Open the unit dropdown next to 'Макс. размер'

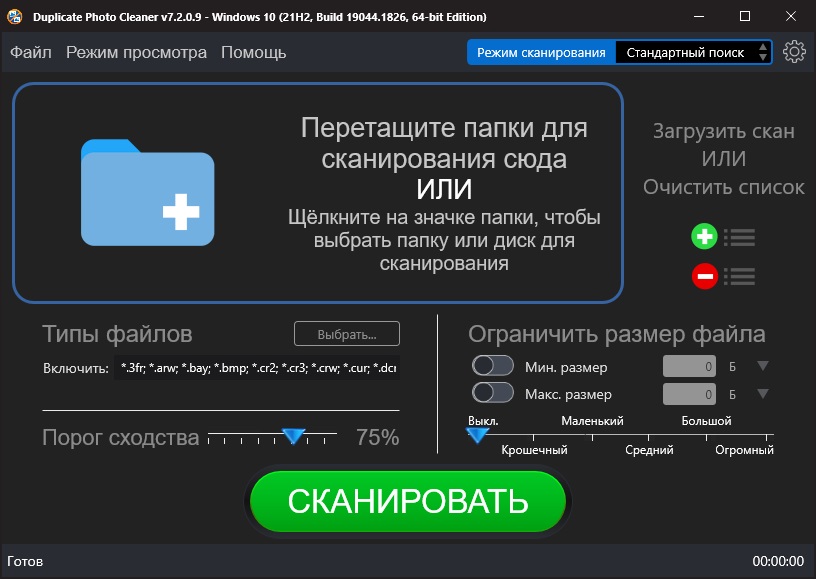click(x=762, y=394)
